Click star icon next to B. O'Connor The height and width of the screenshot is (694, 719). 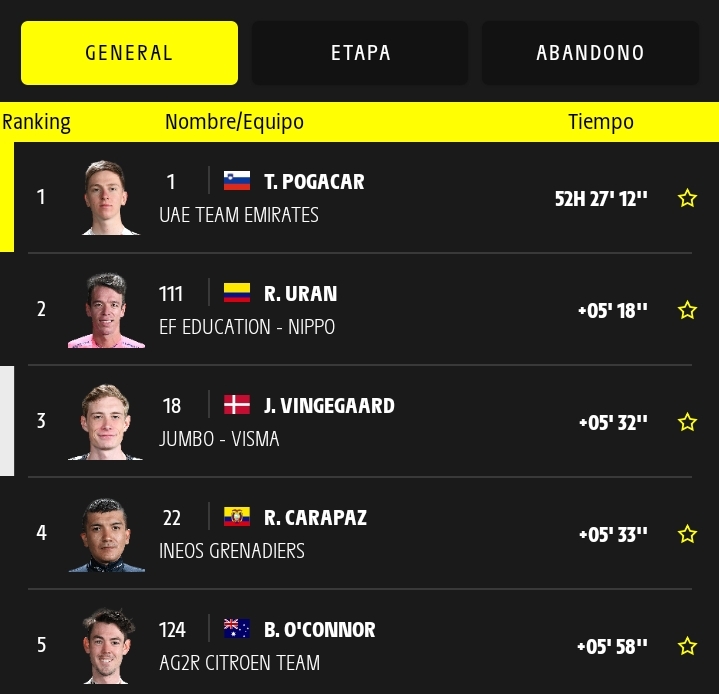point(687,646)
